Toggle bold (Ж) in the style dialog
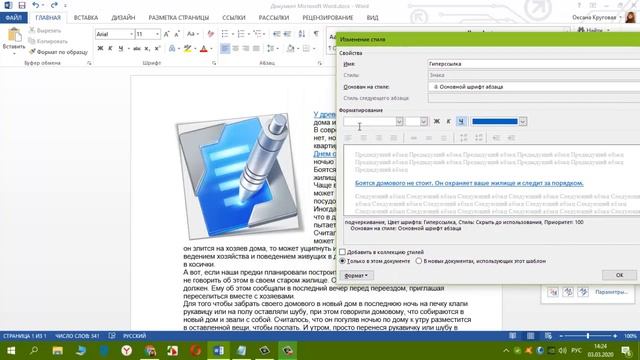 click(437, 121)
